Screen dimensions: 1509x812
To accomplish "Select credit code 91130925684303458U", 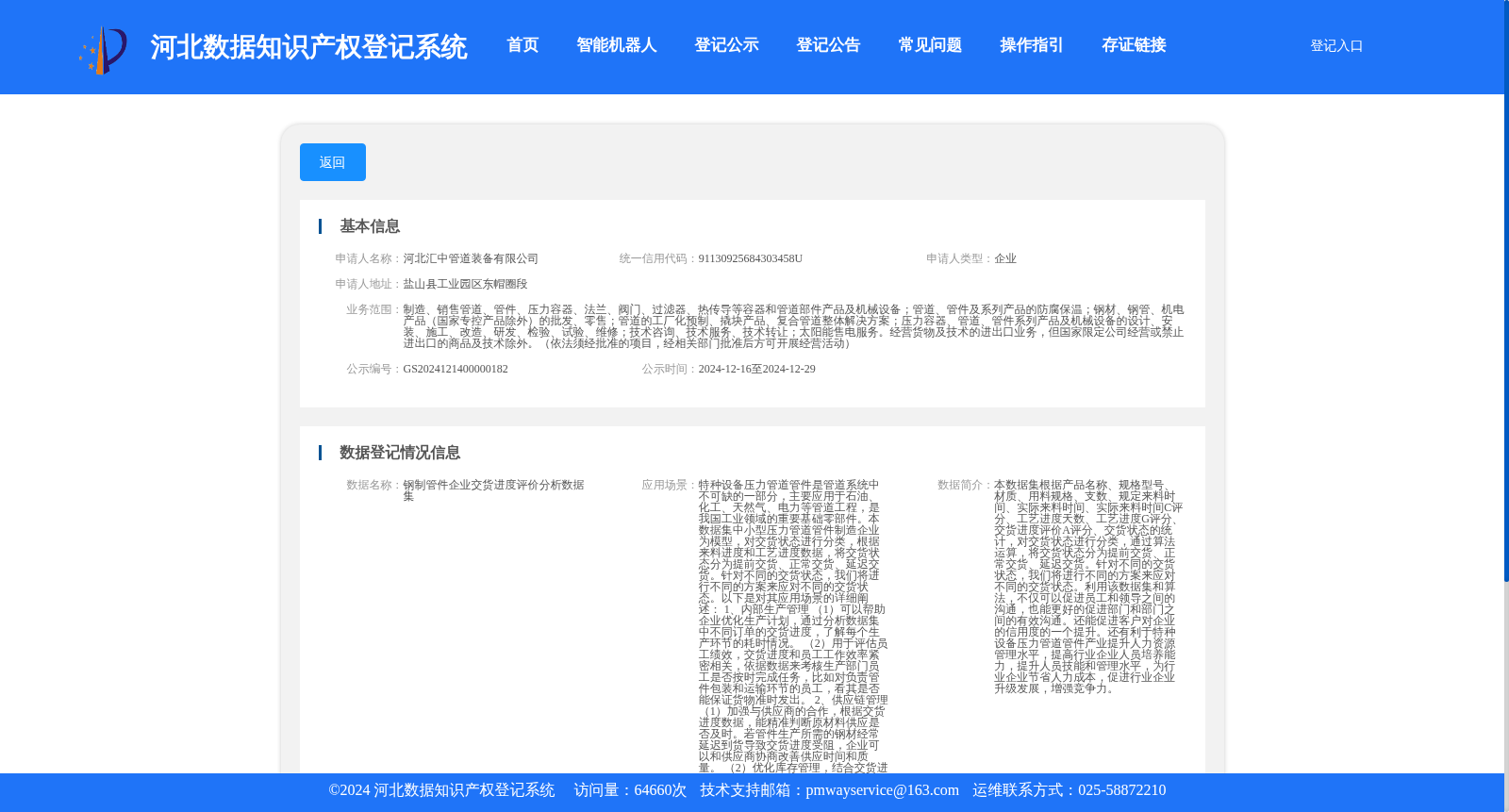I will (x=750, y=258).
